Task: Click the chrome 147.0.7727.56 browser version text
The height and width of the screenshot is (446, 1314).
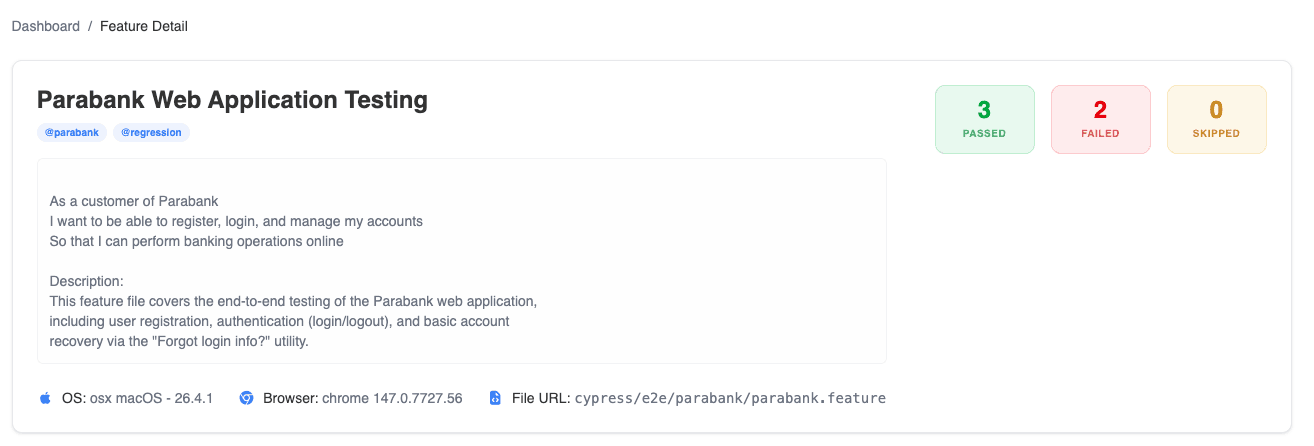Action: point(392,398)
